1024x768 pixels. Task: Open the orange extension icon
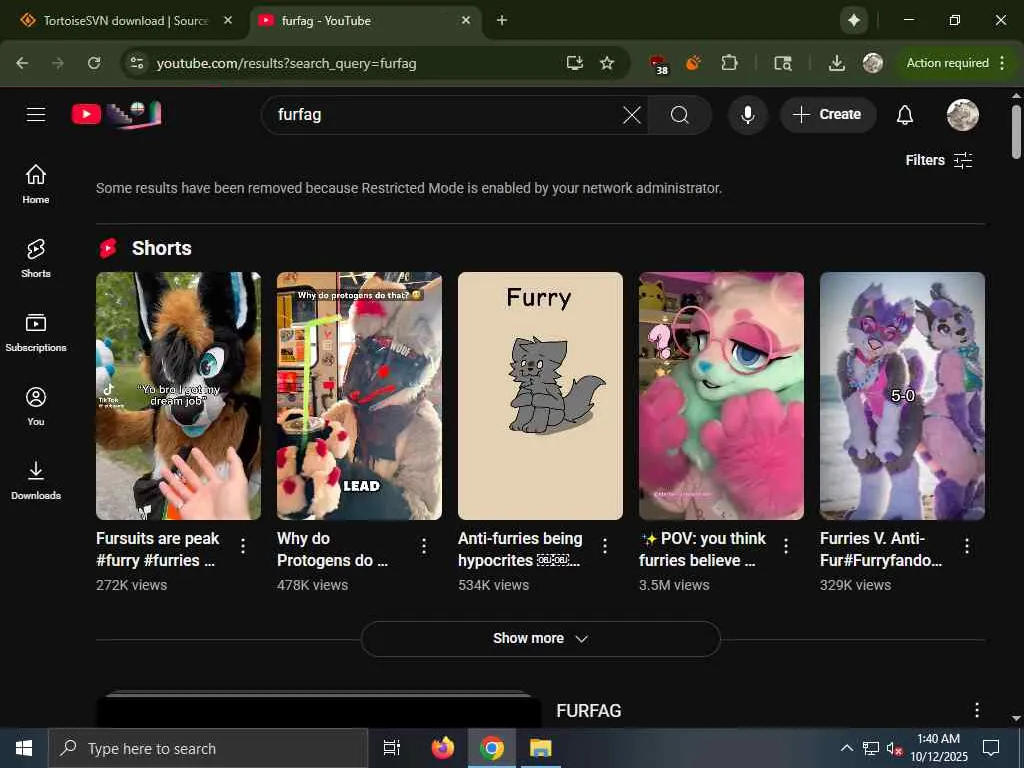coord(694,63)
